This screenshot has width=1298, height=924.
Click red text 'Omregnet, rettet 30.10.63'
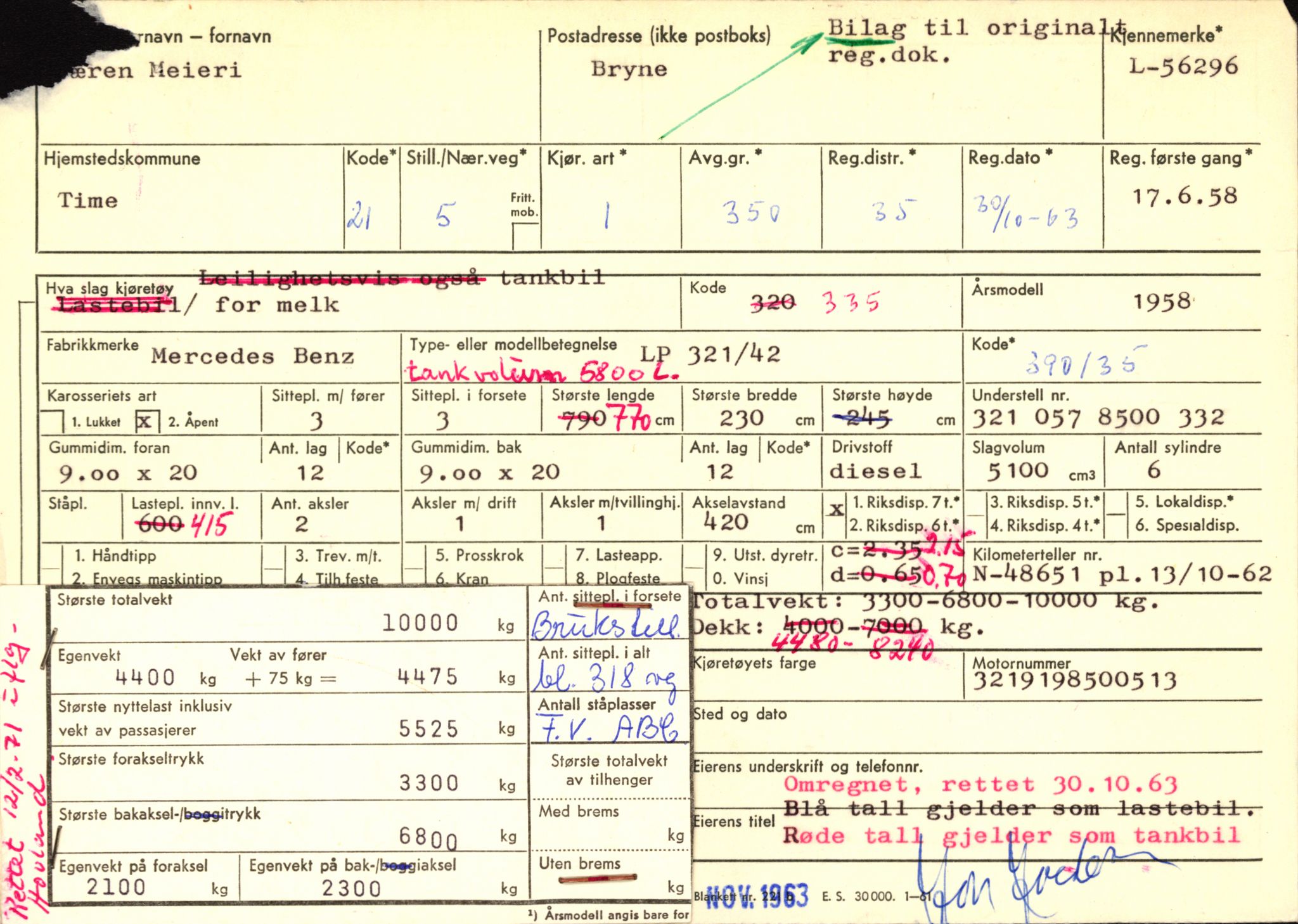[980, 785]
